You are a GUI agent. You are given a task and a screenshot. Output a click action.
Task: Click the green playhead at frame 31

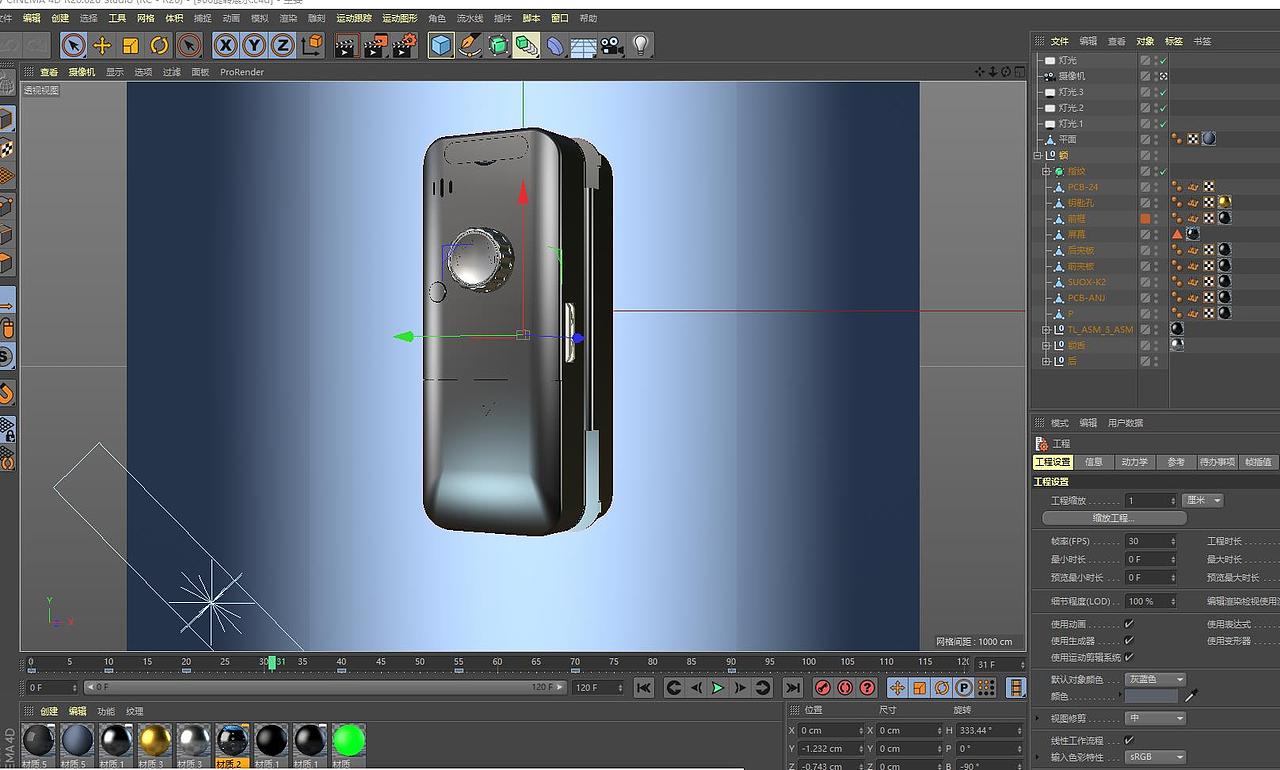tap(271, 662)
